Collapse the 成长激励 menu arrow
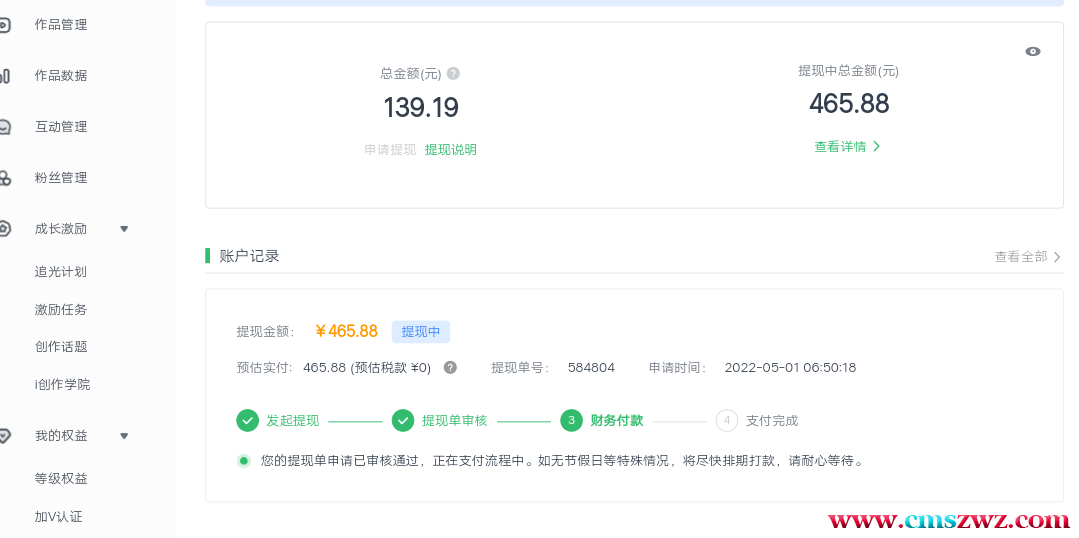Viewport: 1079px width, 538px height. click(124, 229)
